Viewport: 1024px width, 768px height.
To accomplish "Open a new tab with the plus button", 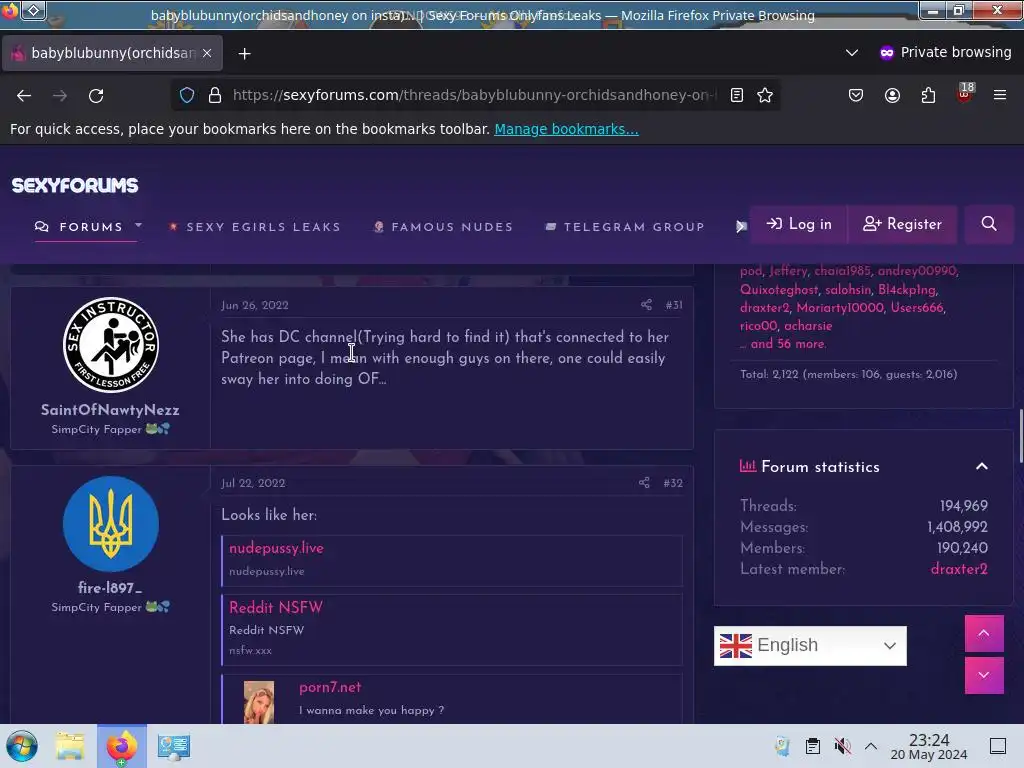I will [x=244, y=54].
